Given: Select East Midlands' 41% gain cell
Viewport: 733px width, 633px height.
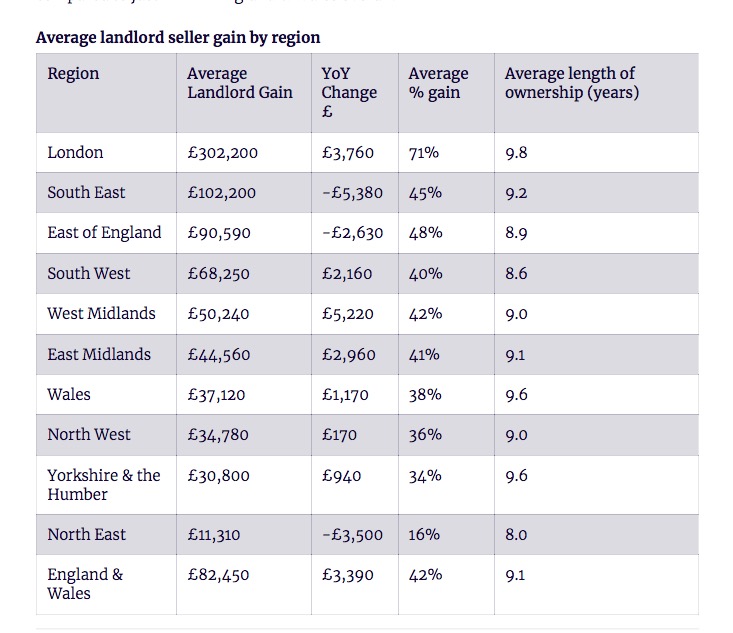Looking at the screenshot, I should pyautogui.click(x=426, y=354).
